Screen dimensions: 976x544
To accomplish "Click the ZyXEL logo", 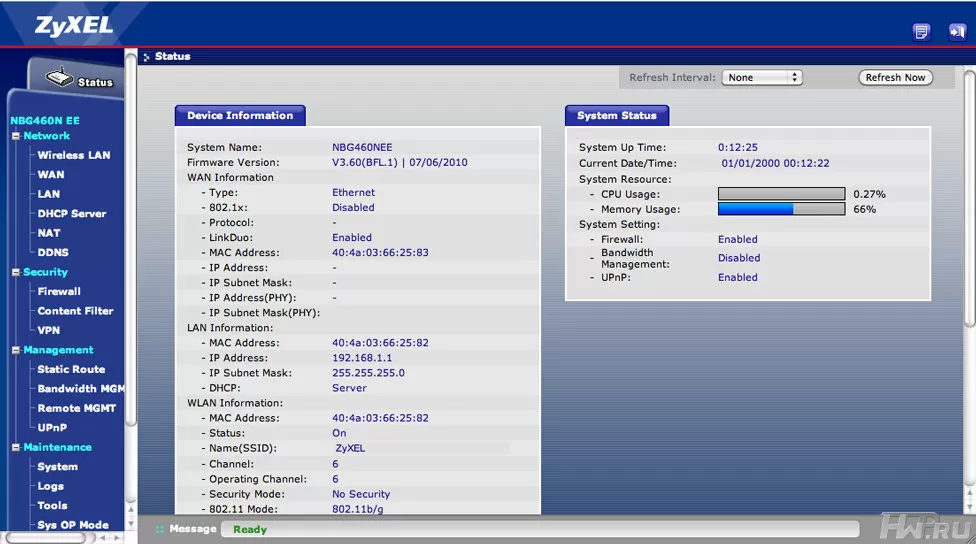I will (x=61, y=25).
